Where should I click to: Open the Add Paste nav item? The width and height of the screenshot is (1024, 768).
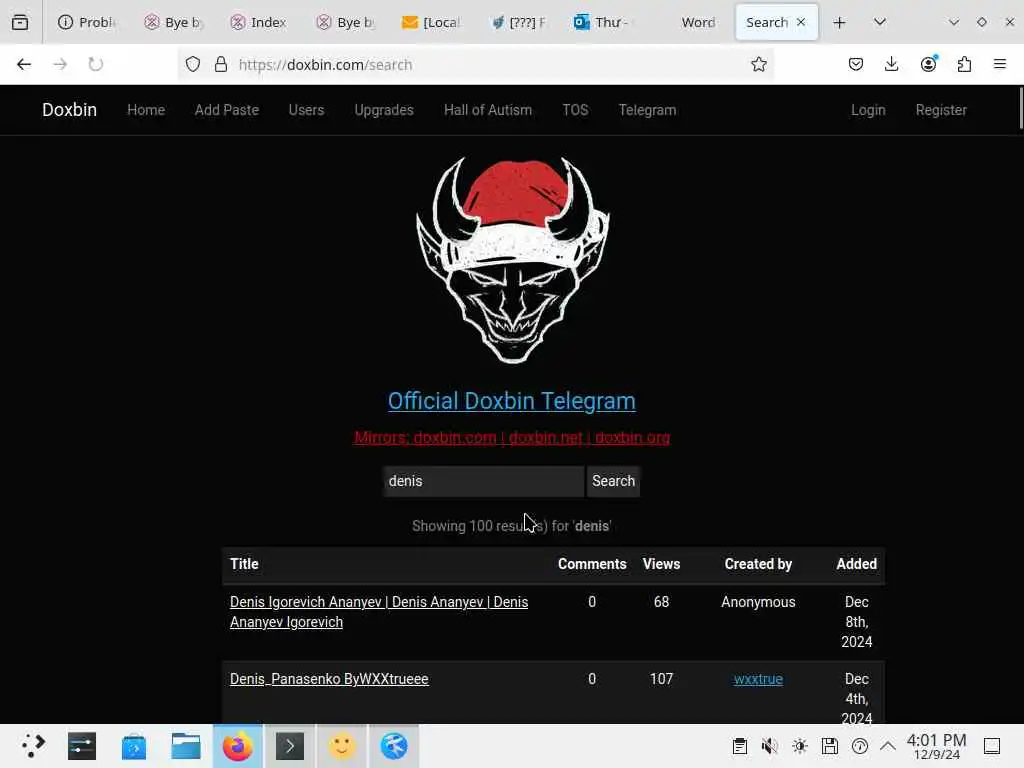pos(227,110)
